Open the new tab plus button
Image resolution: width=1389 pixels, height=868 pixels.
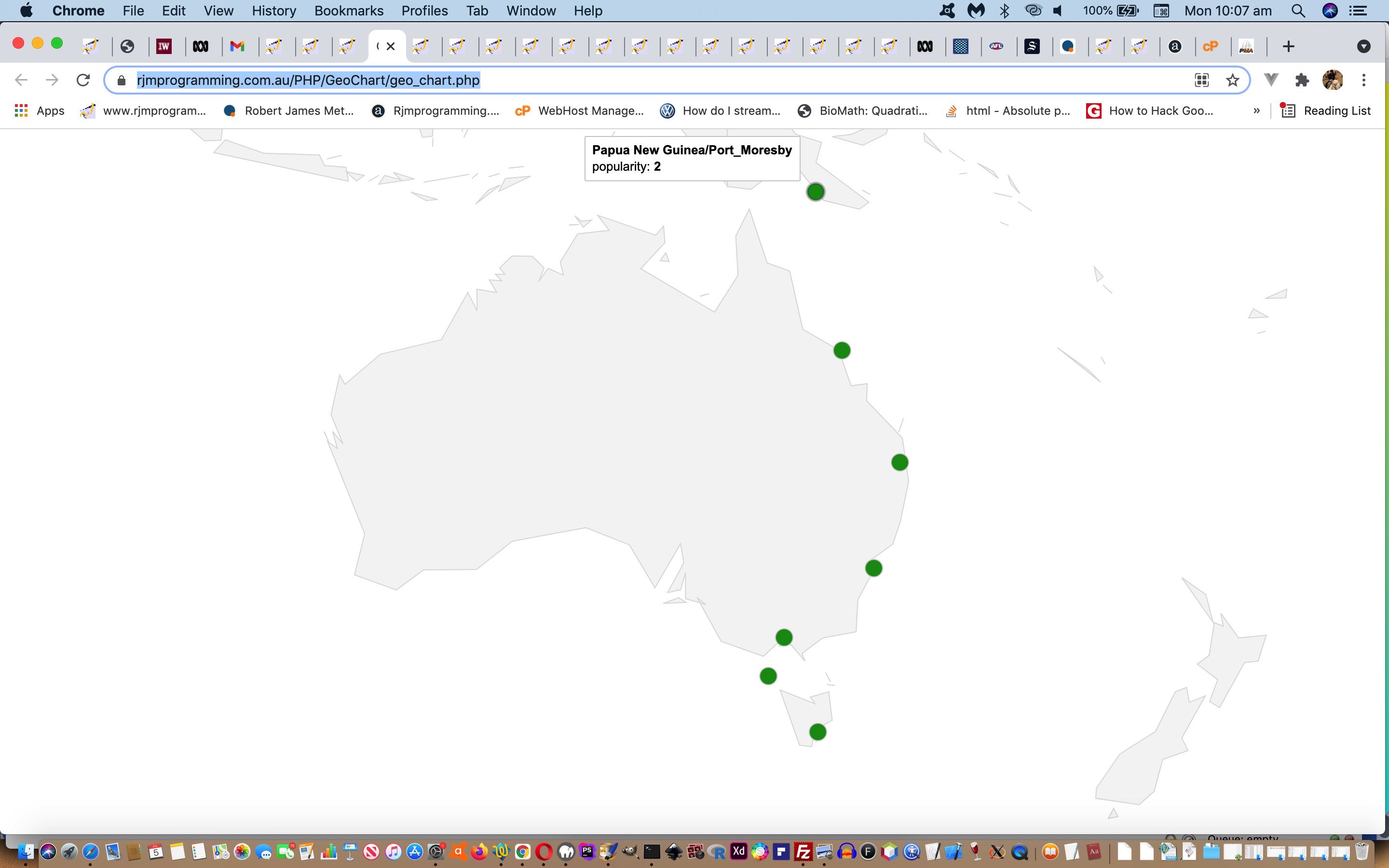coord(1288,46)
